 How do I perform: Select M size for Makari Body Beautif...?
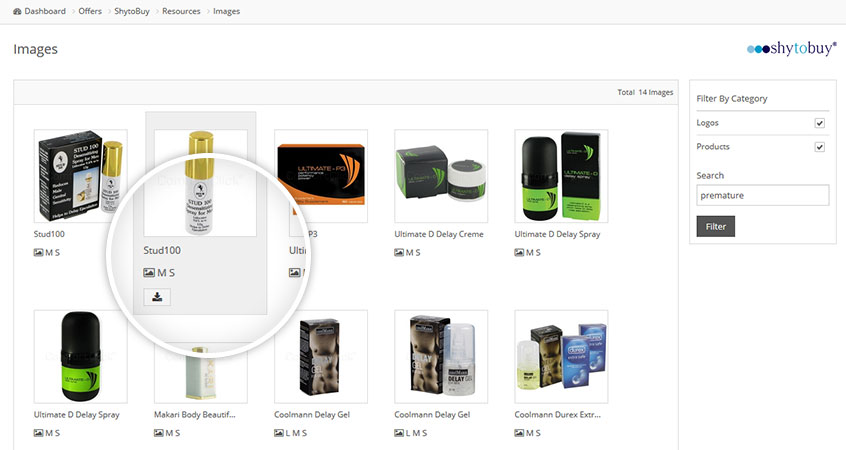pos(169,433)
